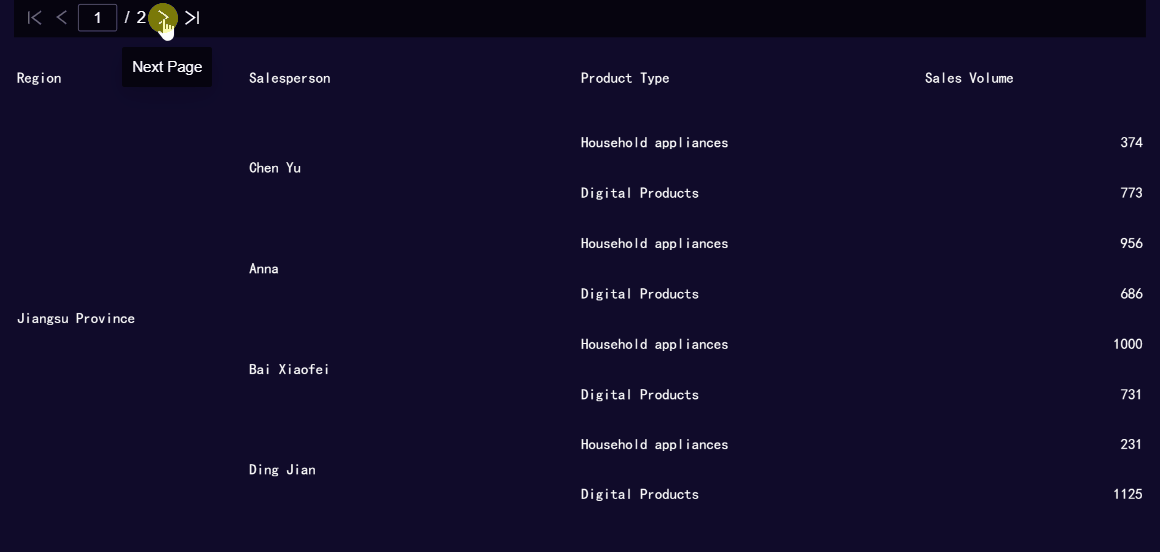Click the Next Page arrow
Image resolution: width=1160 pixels, height=552 pixels.
(x=163, y=18)
